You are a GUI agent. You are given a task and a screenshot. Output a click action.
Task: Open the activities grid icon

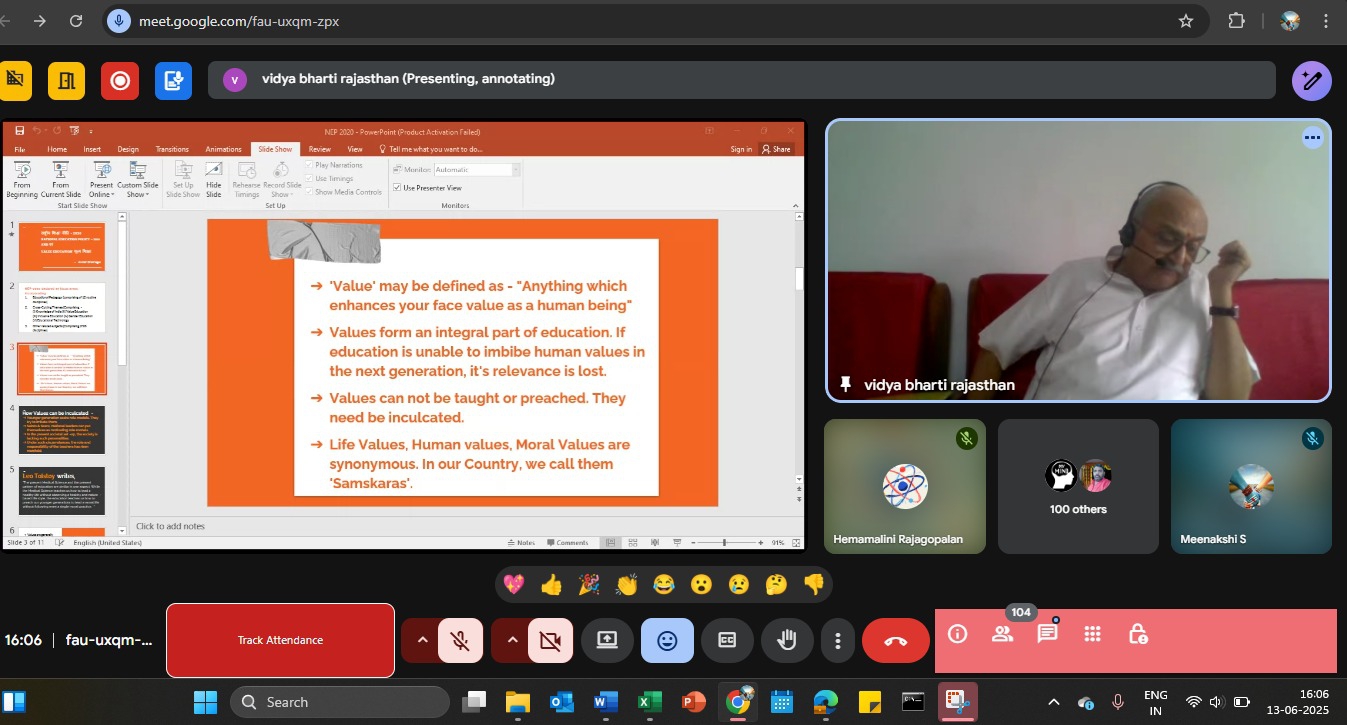coord(1092,634)
